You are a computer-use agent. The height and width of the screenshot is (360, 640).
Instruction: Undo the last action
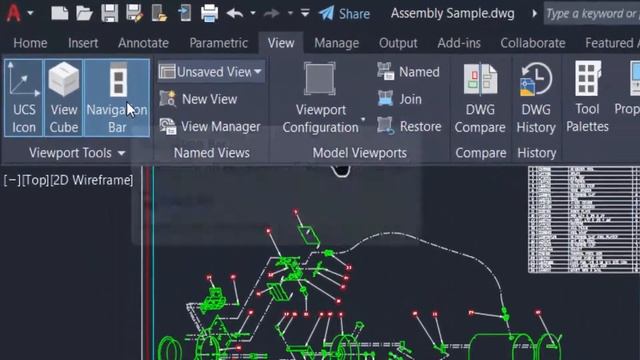tap(235, 13)
